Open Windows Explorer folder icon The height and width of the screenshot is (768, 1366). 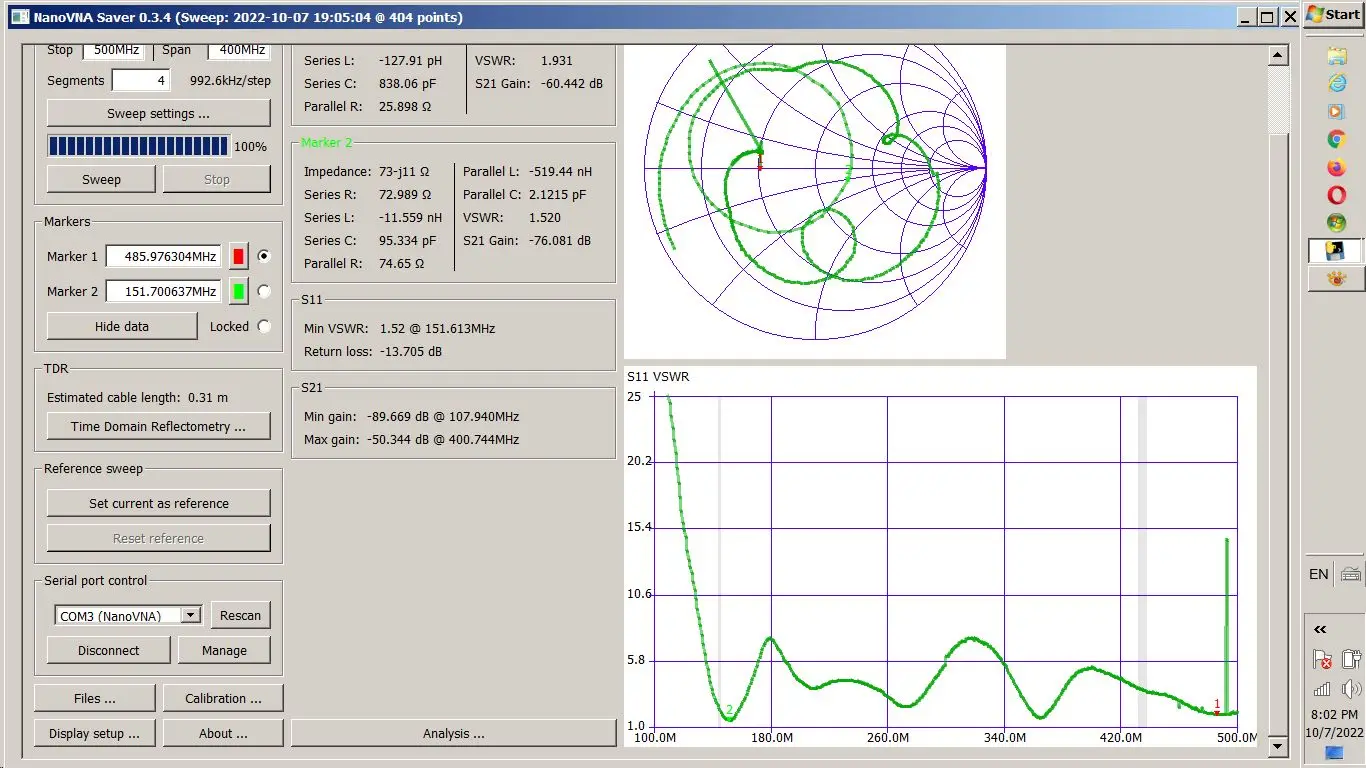point(1335,55)
